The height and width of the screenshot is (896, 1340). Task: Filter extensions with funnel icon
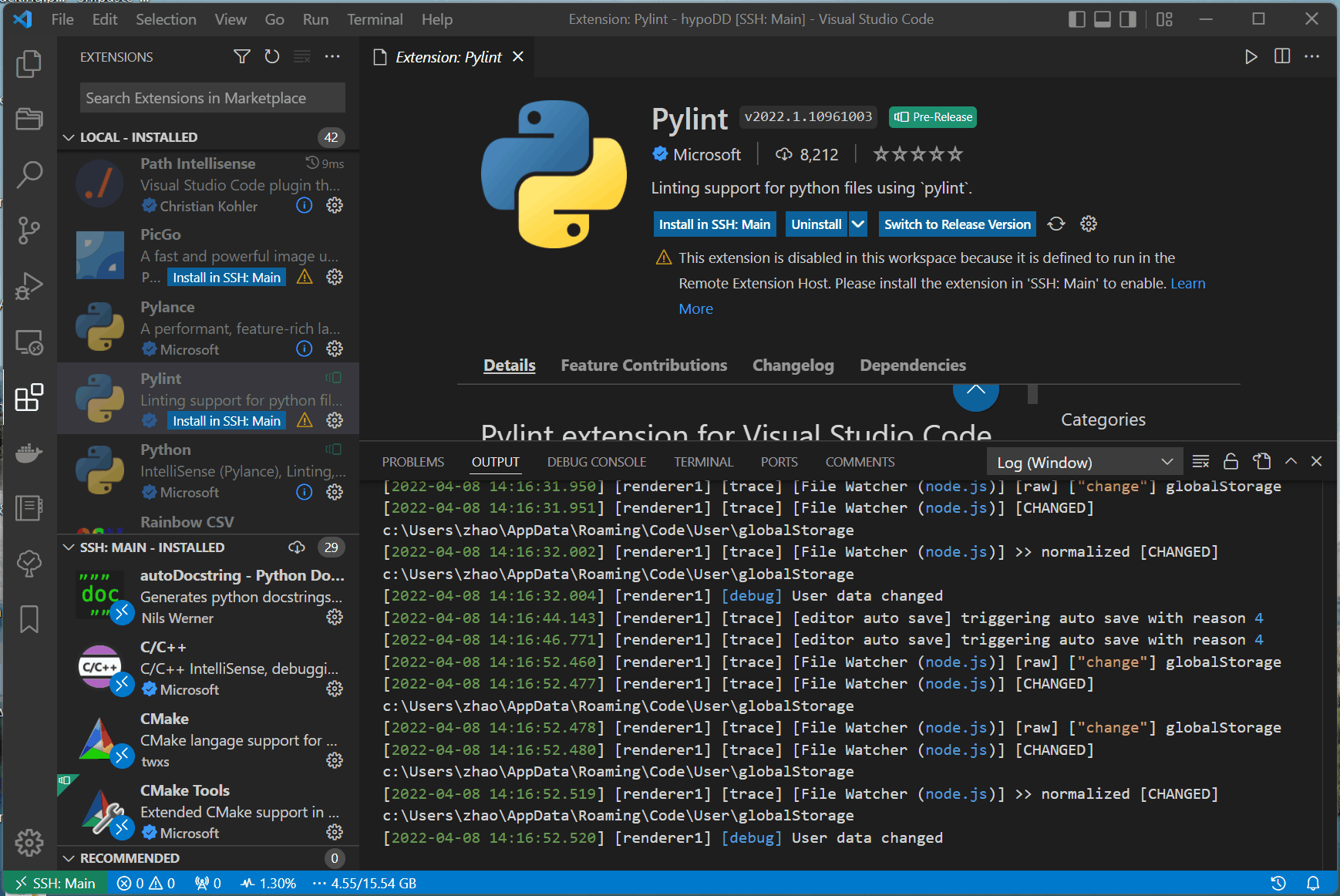241,56
